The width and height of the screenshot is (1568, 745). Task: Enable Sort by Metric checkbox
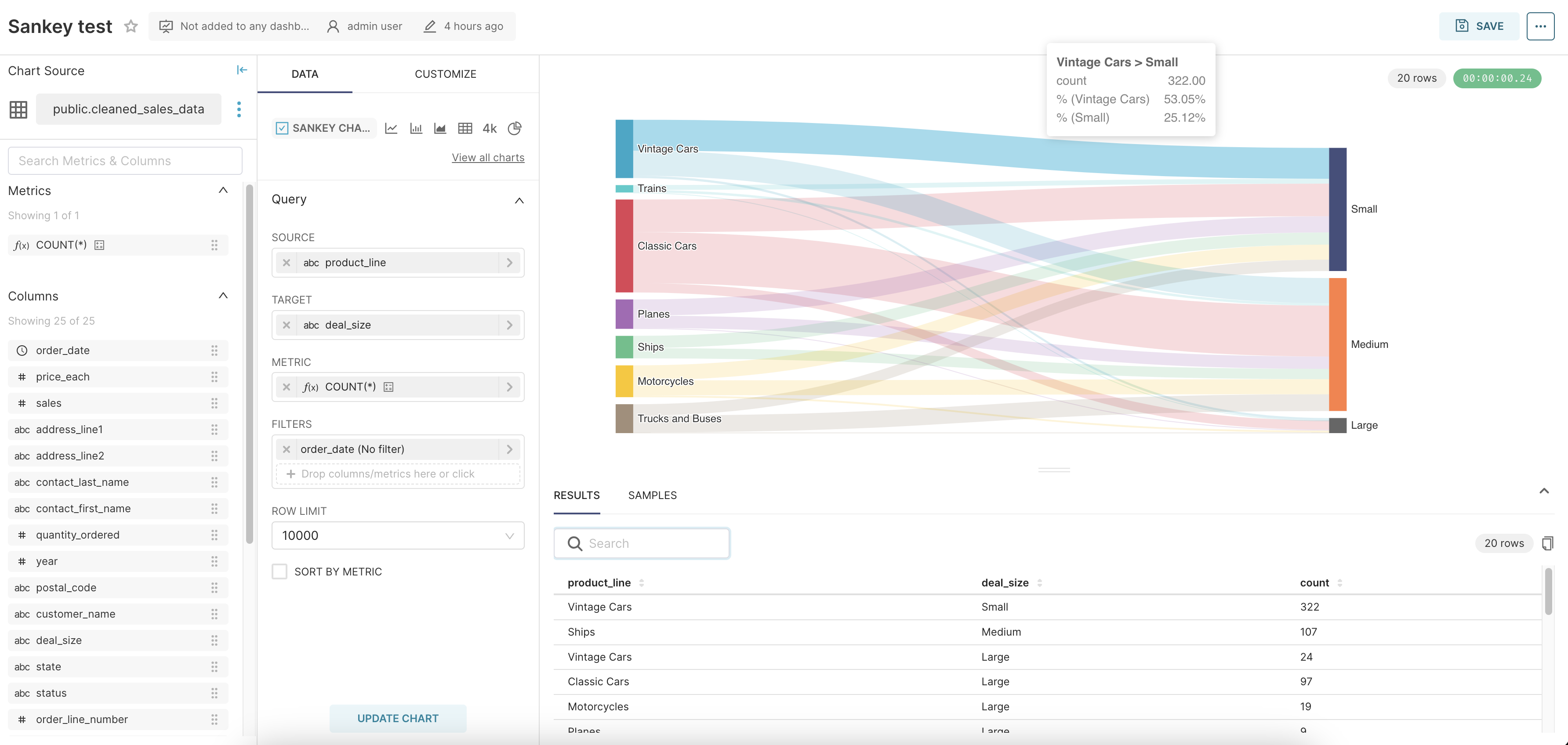click(279, 571)
